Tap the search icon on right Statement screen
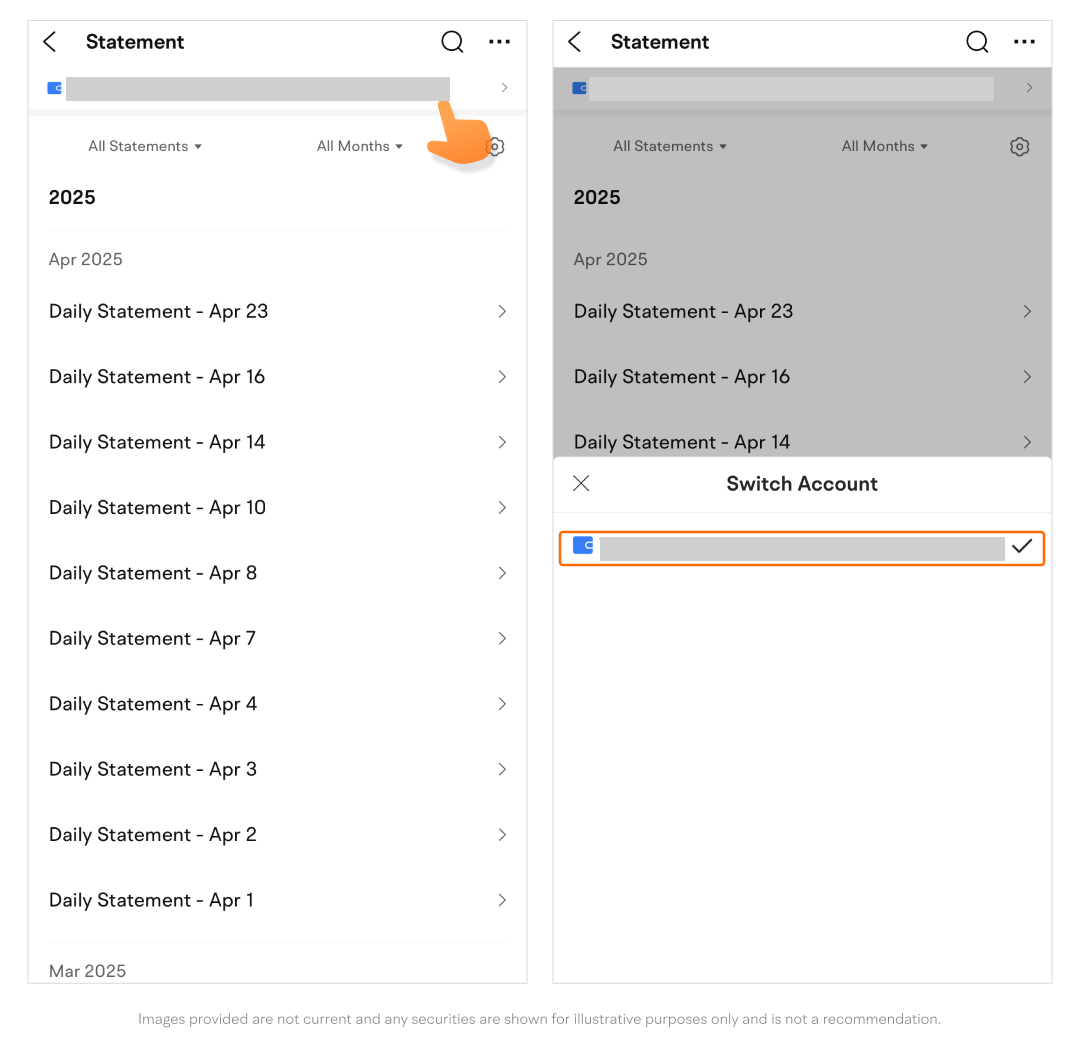The image size is (1080, 1049). pyautogui.click(x=977, y=42)
